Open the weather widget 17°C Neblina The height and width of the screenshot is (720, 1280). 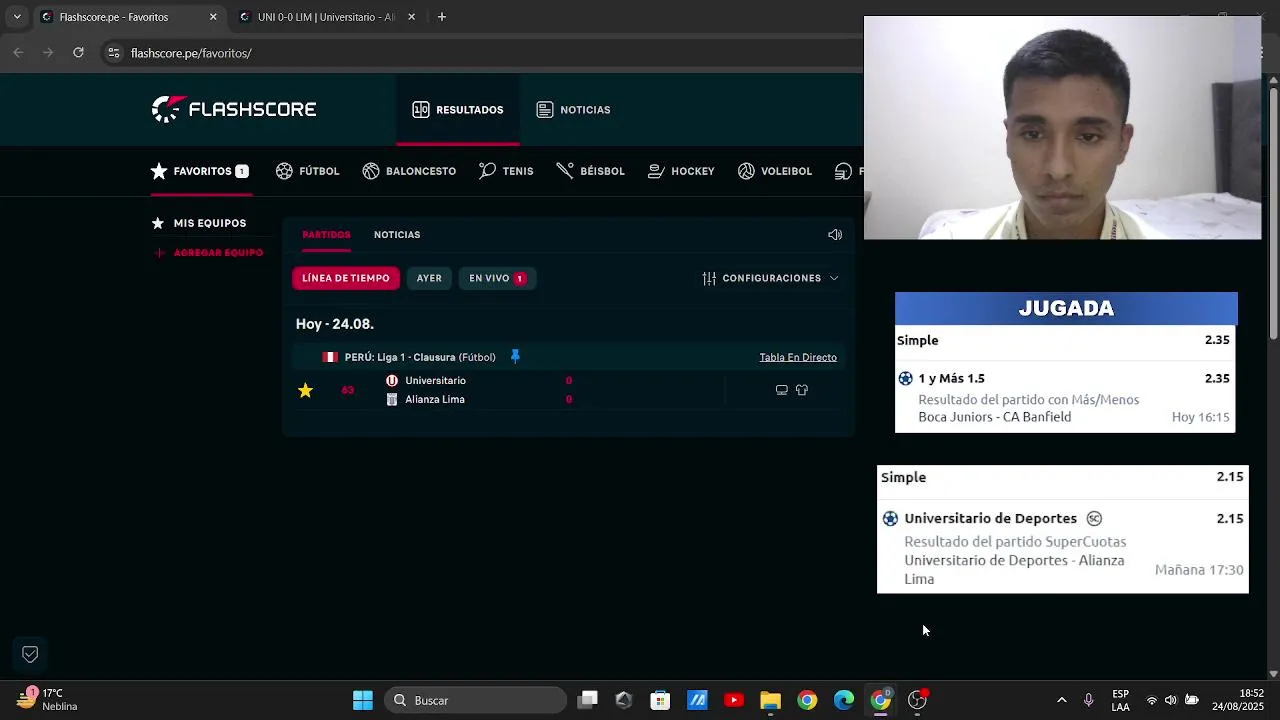[x=48, y=699]
